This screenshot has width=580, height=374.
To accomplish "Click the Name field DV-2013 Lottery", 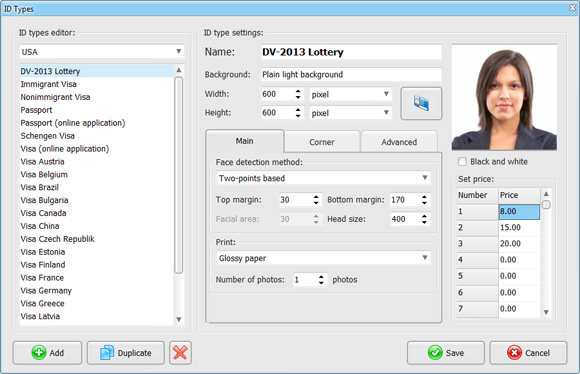I will [x=351, y=52].
